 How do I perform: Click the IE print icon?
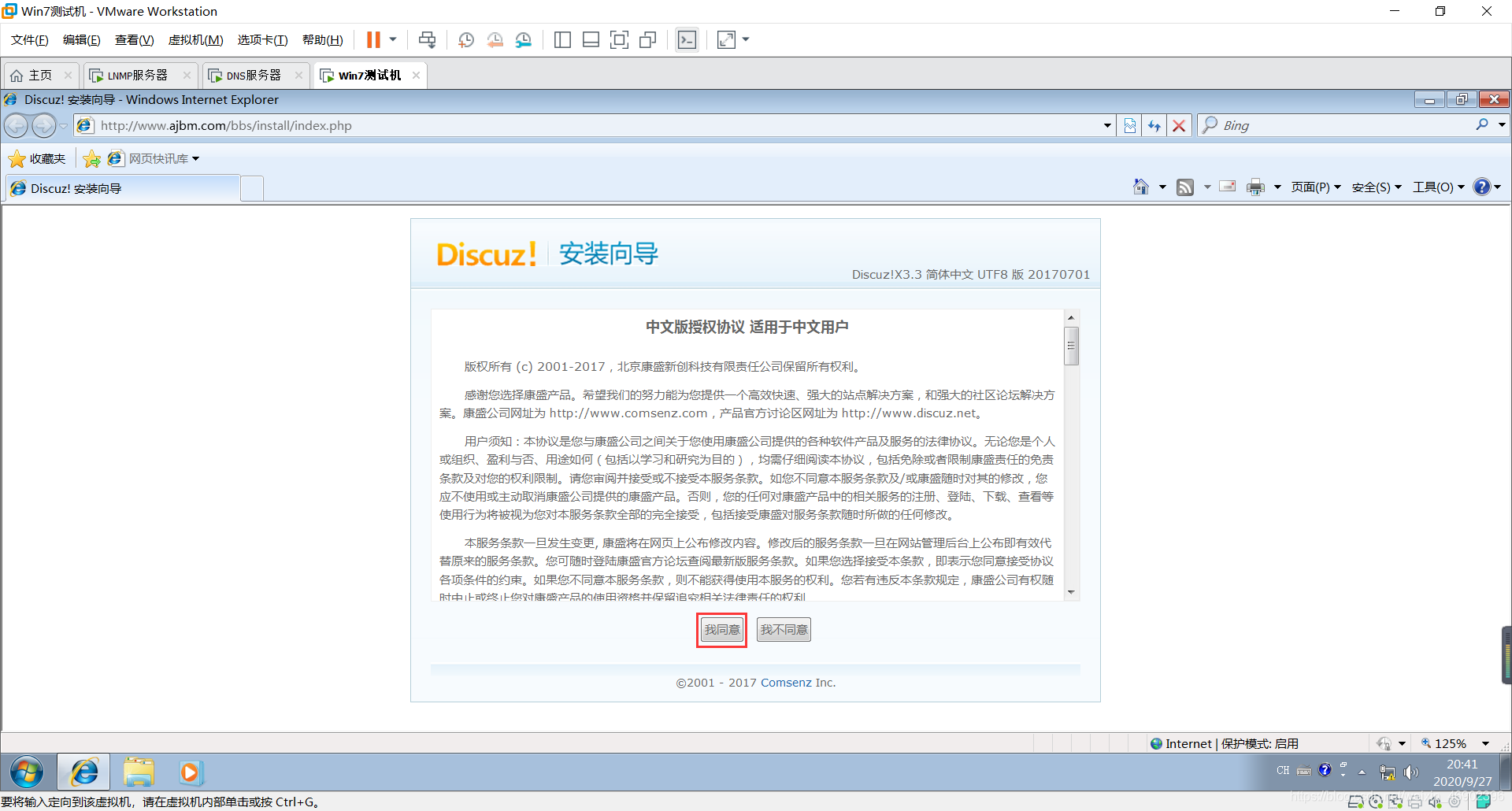[1256, 187]
